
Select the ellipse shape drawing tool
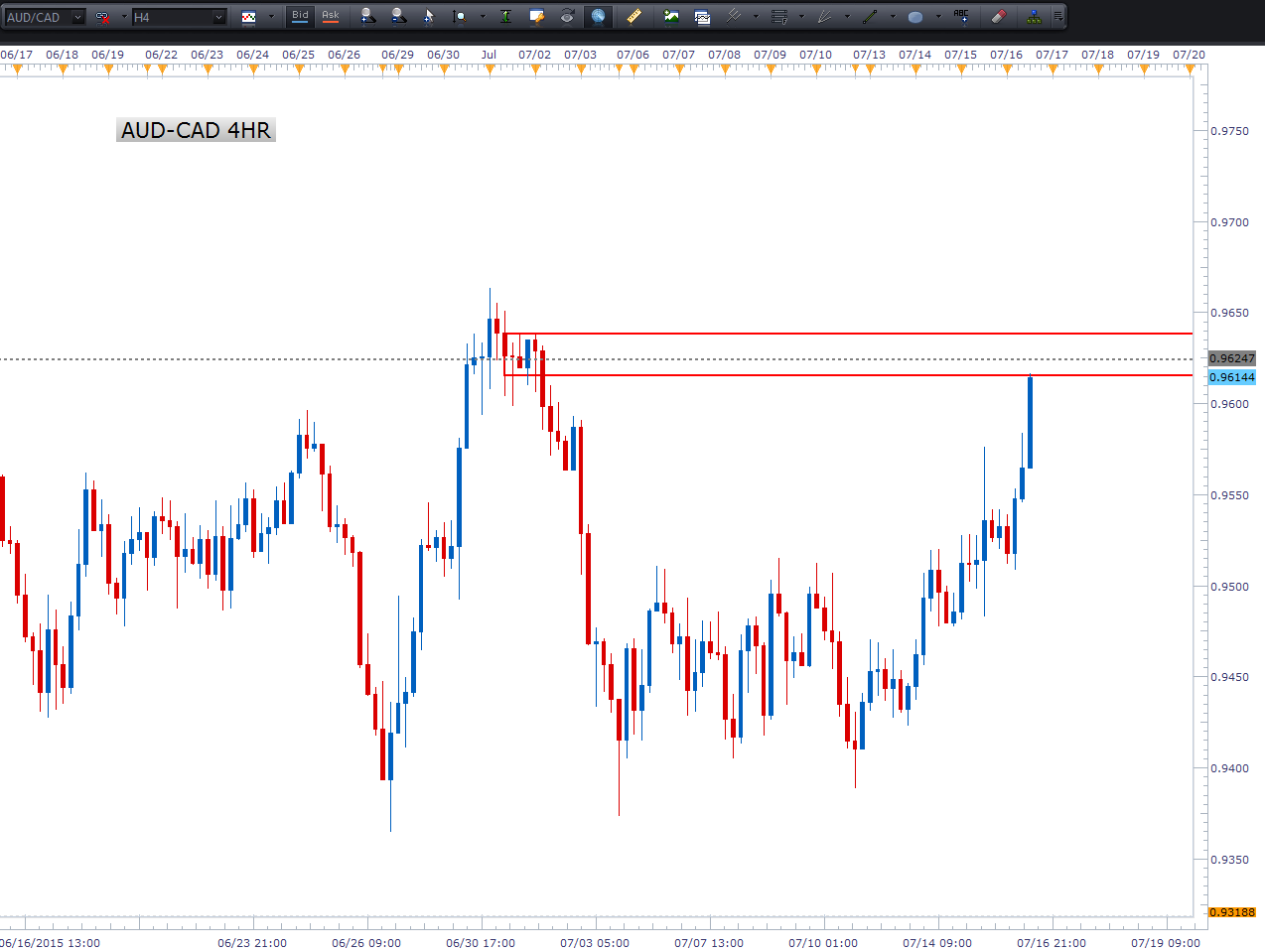[x=915, y=17]
